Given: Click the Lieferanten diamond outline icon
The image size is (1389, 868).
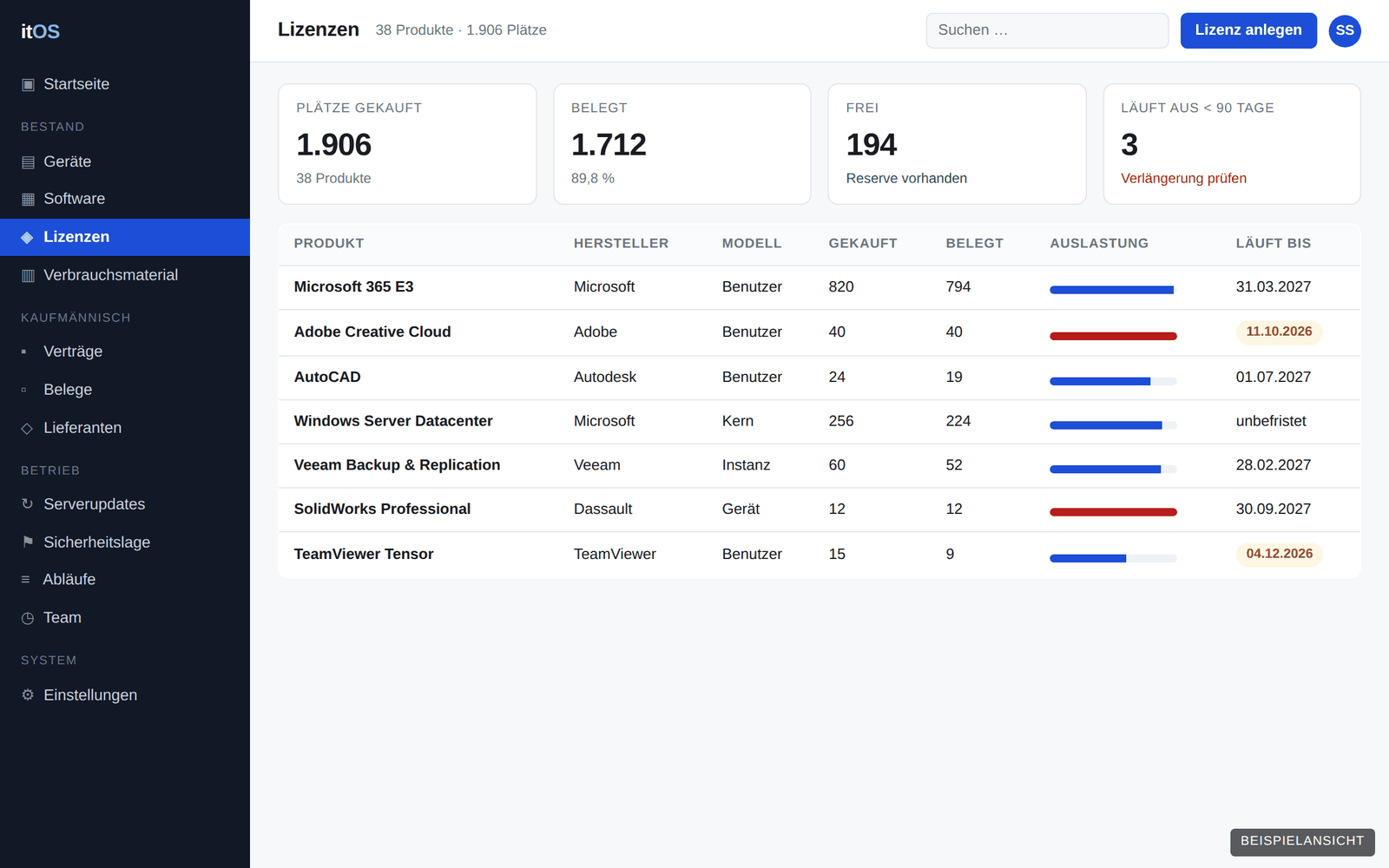Looking at the screenshot, I should pyautogui.click(x=27, y=428).
